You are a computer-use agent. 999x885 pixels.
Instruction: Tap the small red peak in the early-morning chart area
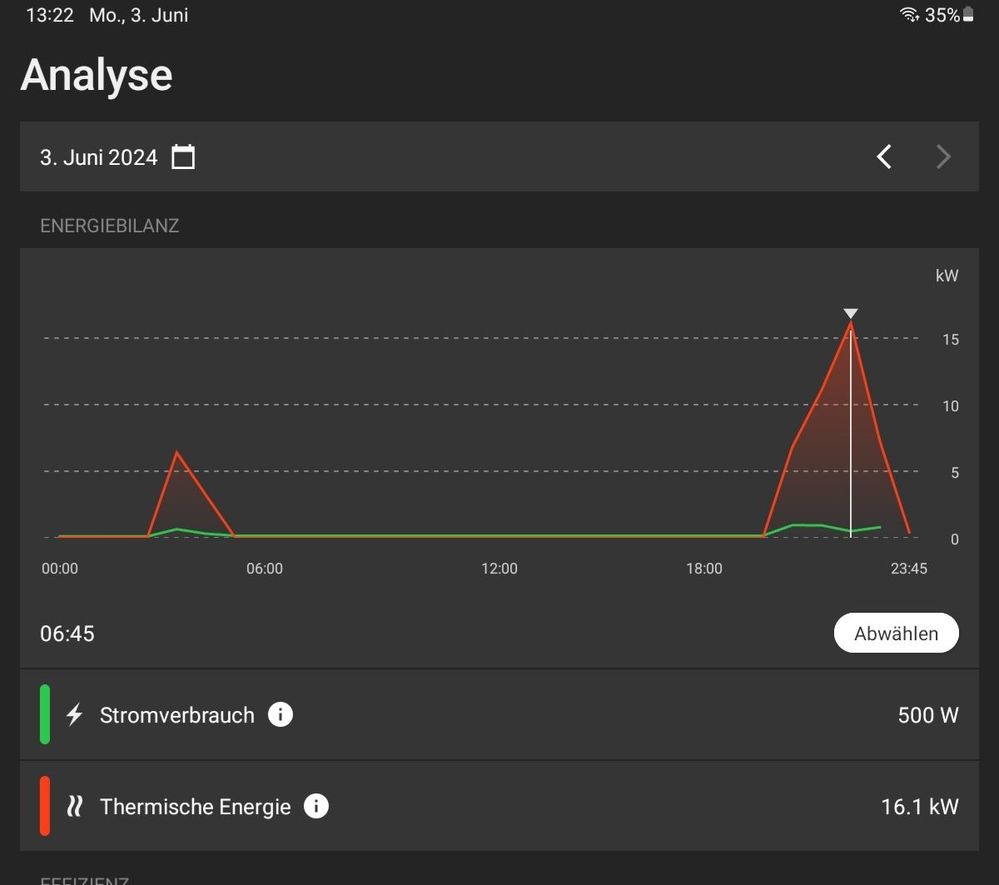coord(178,455)
